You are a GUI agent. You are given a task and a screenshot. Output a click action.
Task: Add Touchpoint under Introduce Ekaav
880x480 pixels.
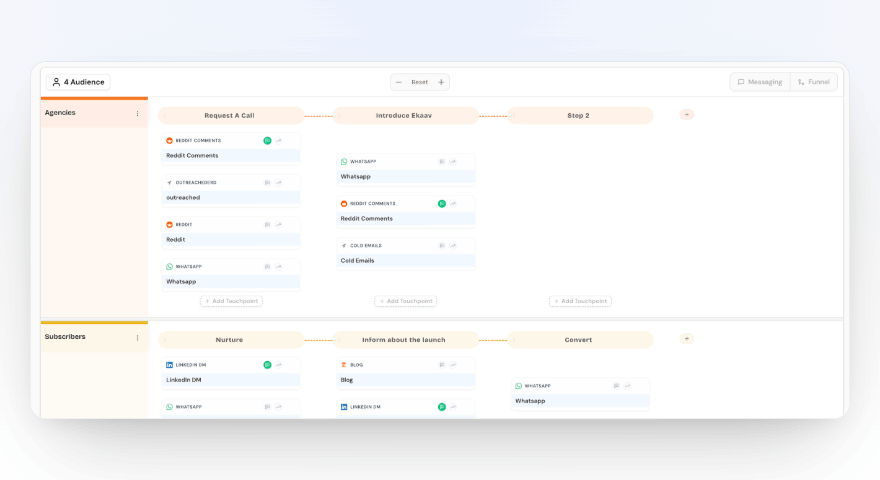coord(406,301)
